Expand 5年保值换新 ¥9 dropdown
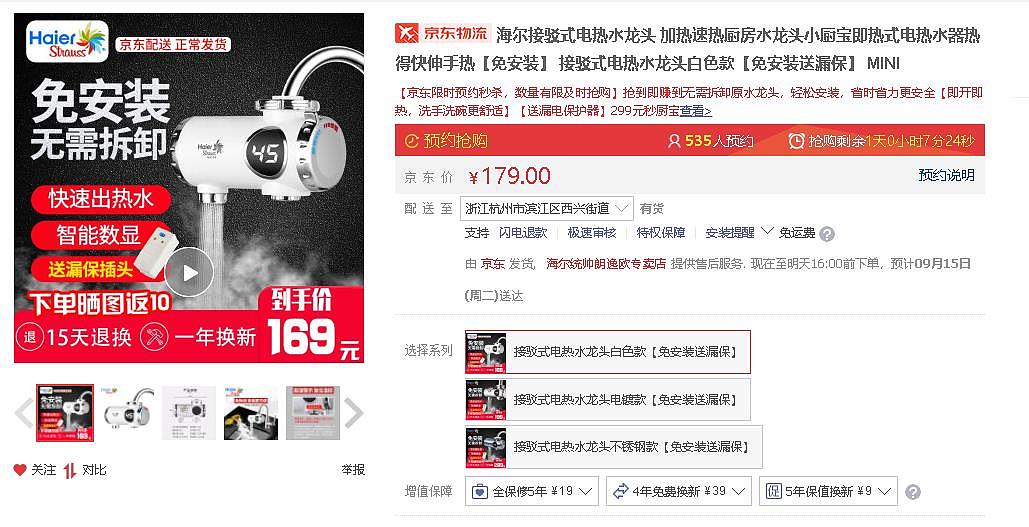Screen dimensions: 1029x527 (828, 492)
